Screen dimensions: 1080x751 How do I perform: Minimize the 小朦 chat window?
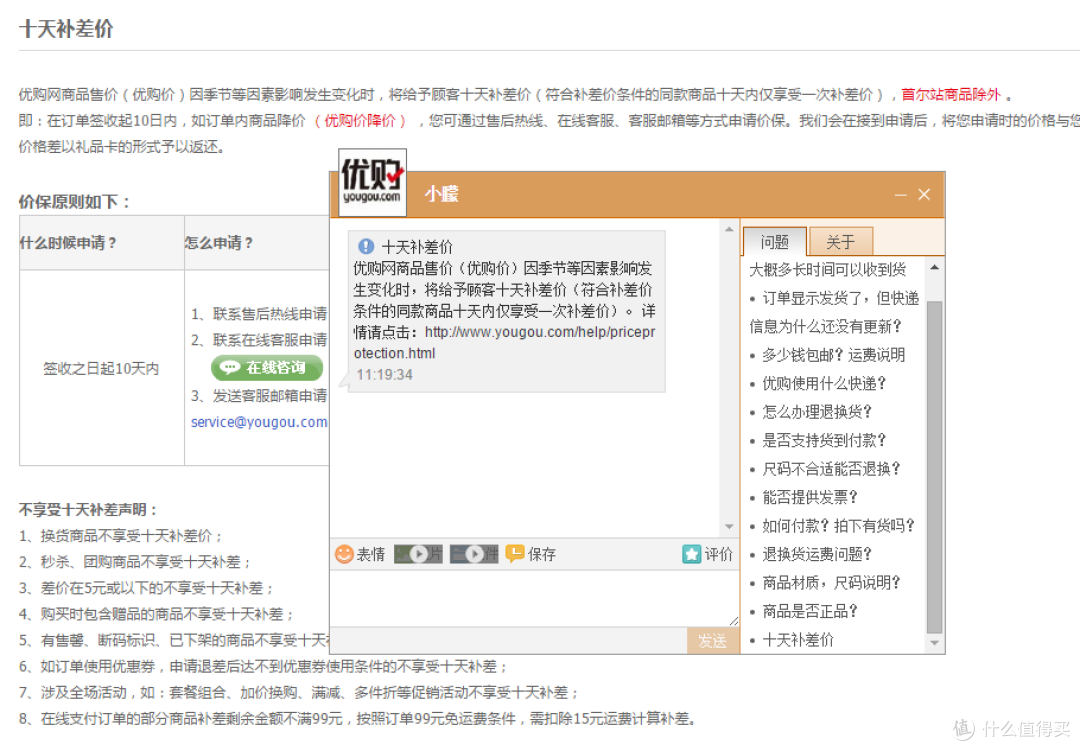pyautogui.click(x=900, y=195)
